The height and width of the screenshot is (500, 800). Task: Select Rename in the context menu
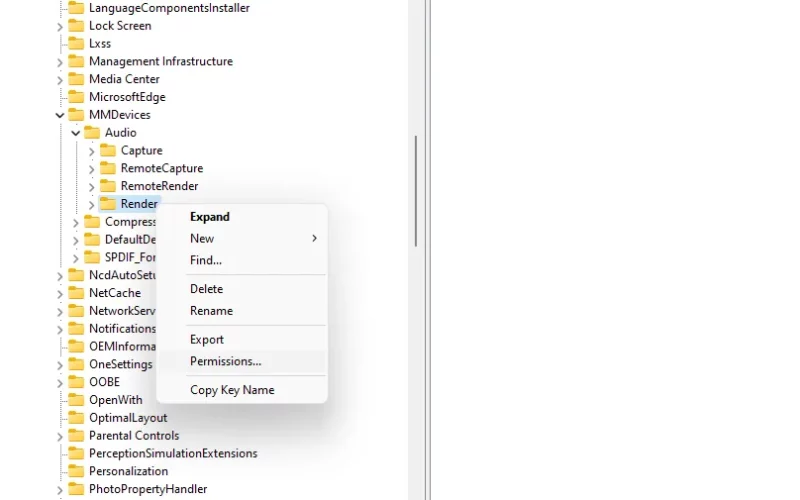242,311
